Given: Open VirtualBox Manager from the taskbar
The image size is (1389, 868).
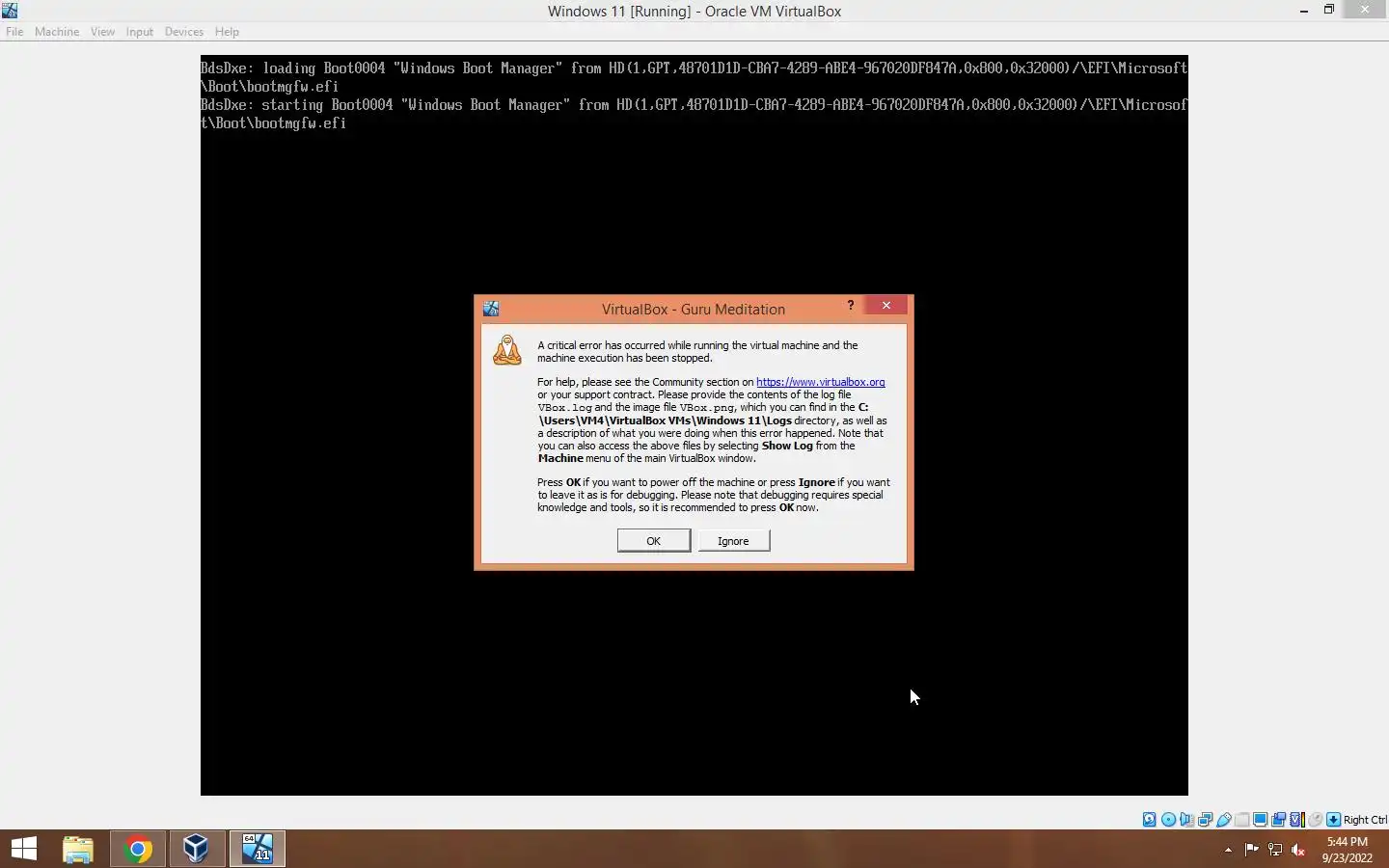Looking at the screenshot, I should pyautogui.click(x=197, y=849).
